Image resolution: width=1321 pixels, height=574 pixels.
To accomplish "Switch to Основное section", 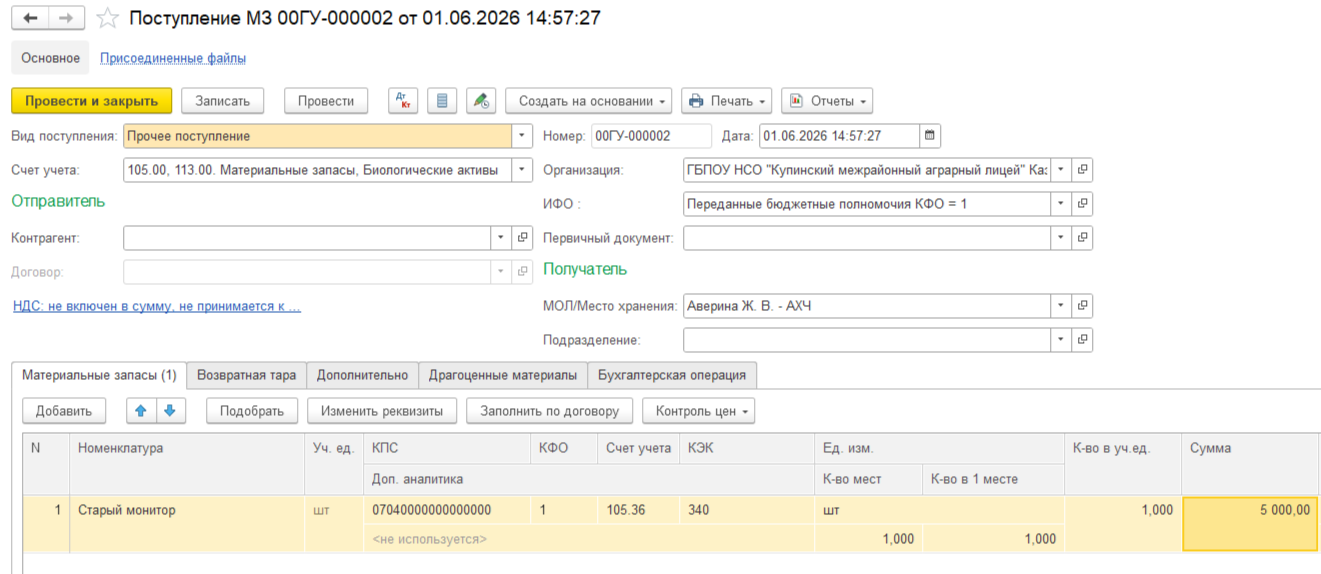I will [x=50, y=58].
